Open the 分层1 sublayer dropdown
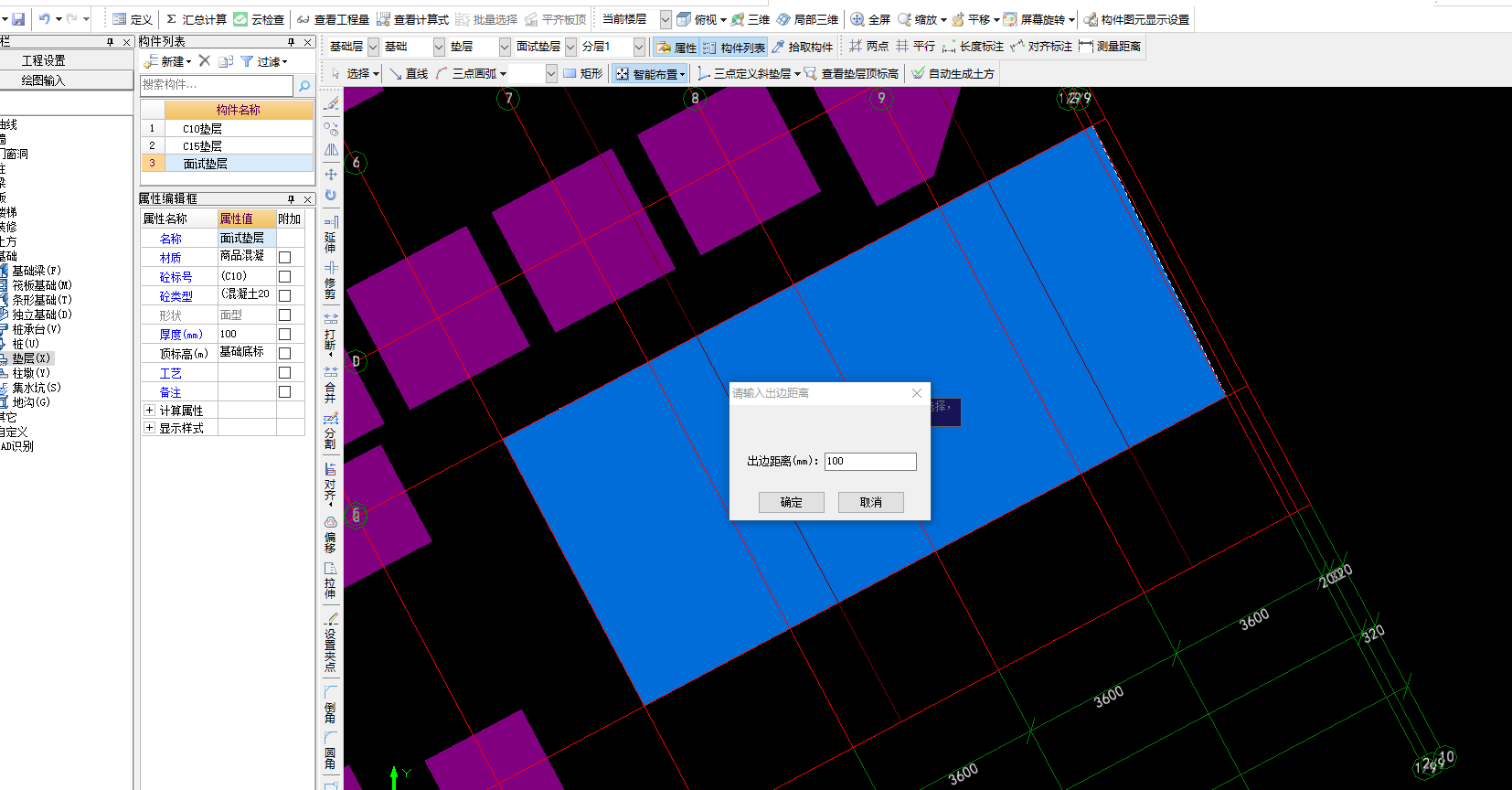This screenshot has height=790, width=1512. coord(639,47)
